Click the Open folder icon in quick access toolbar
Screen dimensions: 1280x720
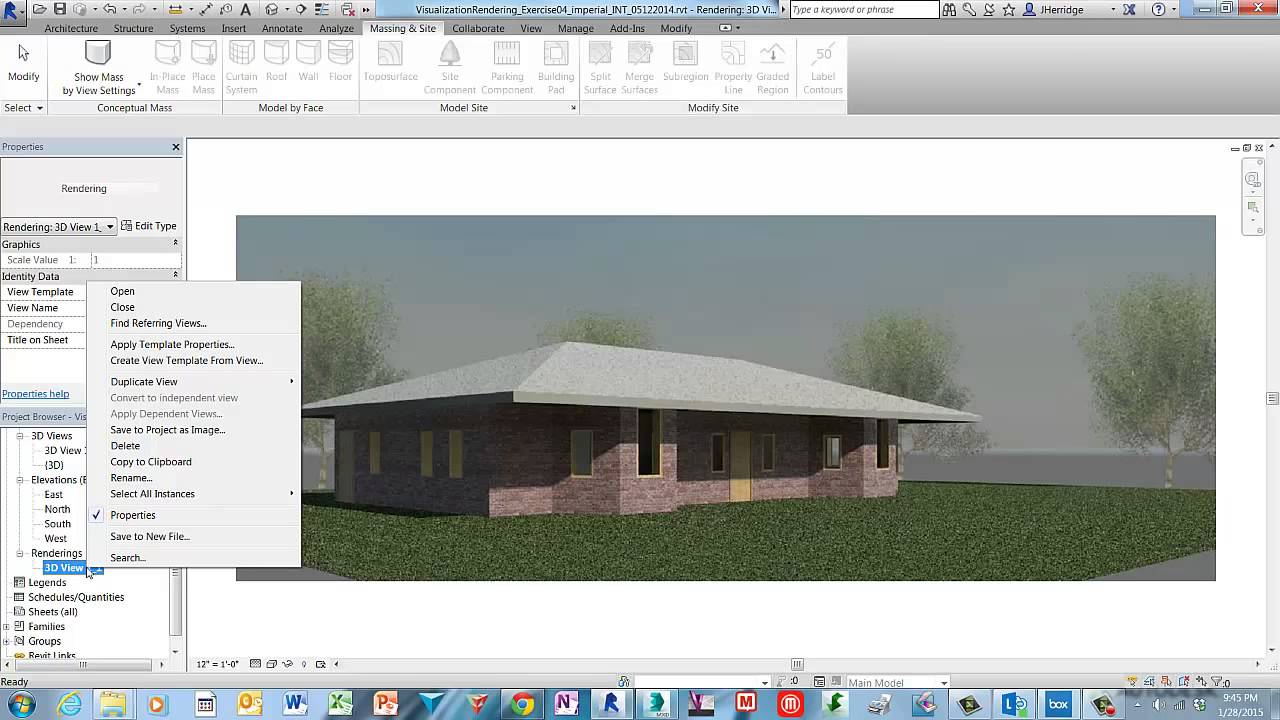(x=40, y=9)
